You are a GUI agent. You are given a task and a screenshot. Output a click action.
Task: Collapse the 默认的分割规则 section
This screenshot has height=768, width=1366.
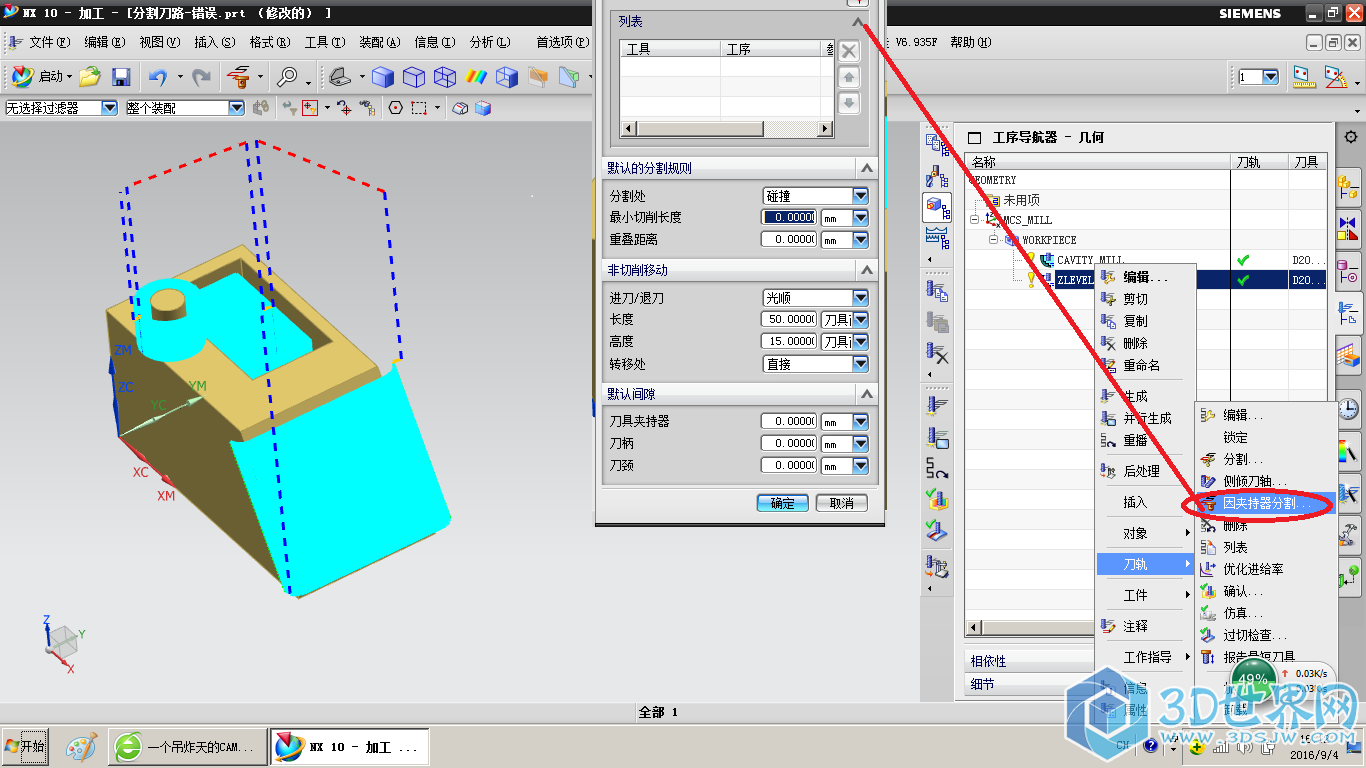866,168
